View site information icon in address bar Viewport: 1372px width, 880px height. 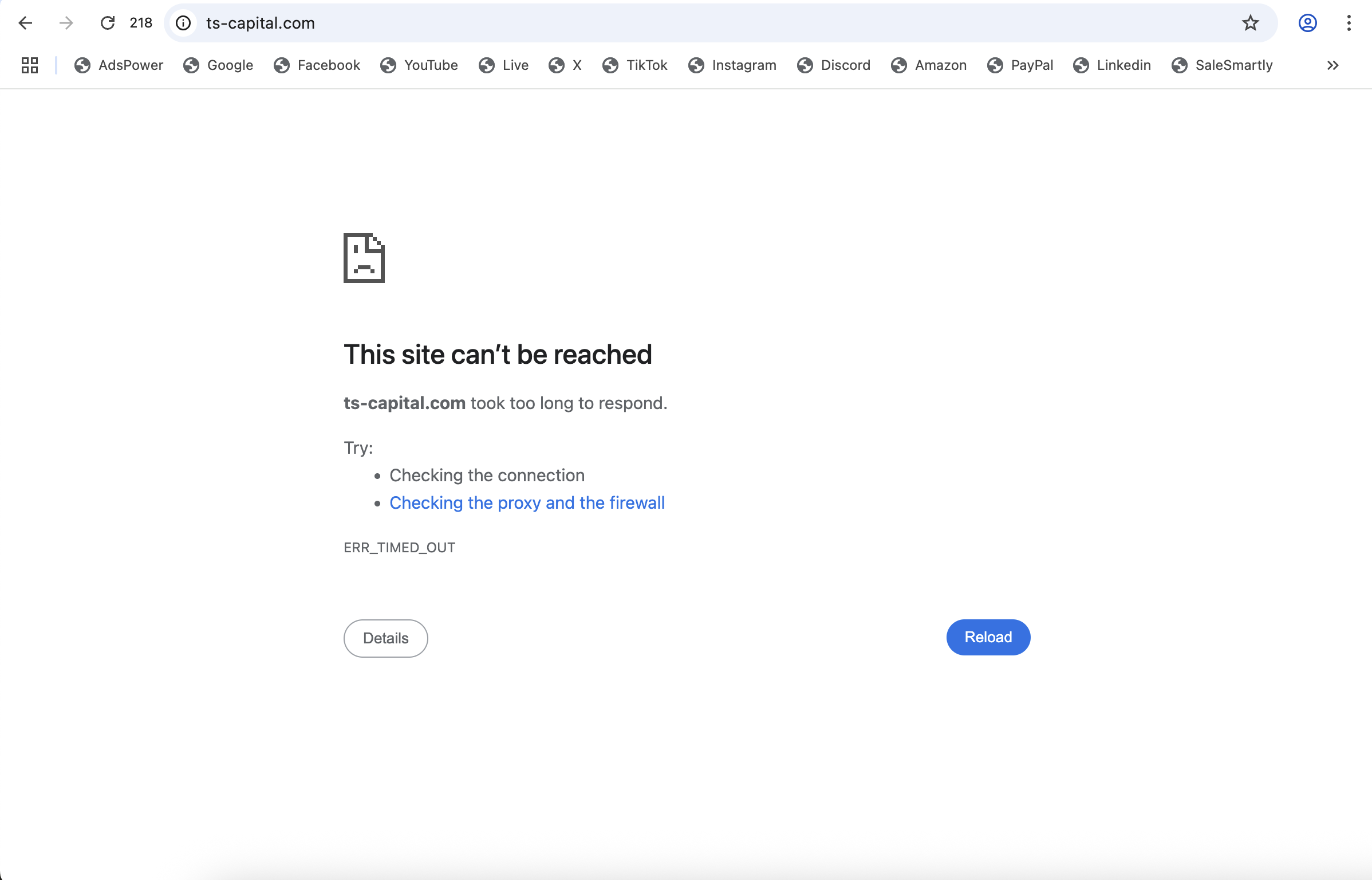(183, 23)
